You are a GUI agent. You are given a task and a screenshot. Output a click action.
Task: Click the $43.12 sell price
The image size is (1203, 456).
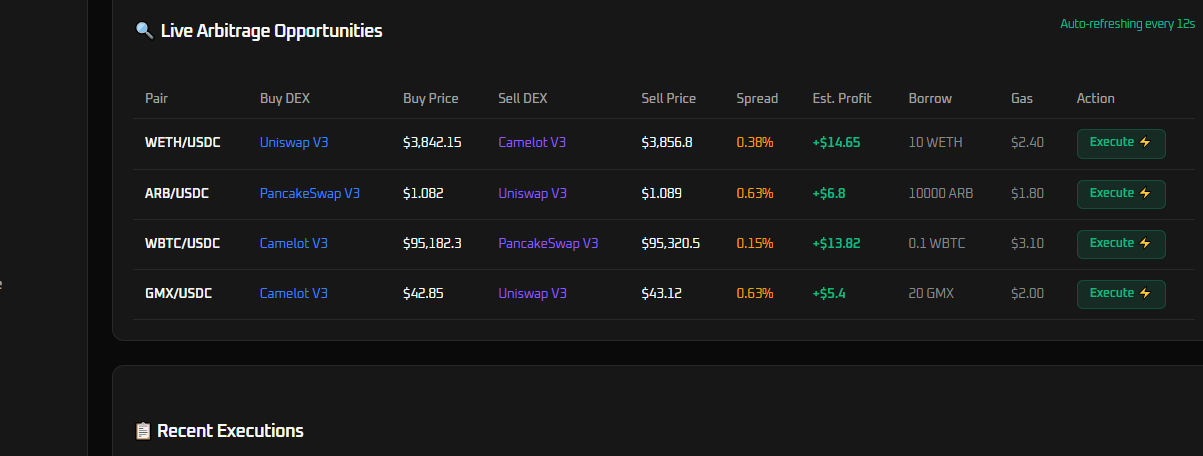click(x=662, y=293)
